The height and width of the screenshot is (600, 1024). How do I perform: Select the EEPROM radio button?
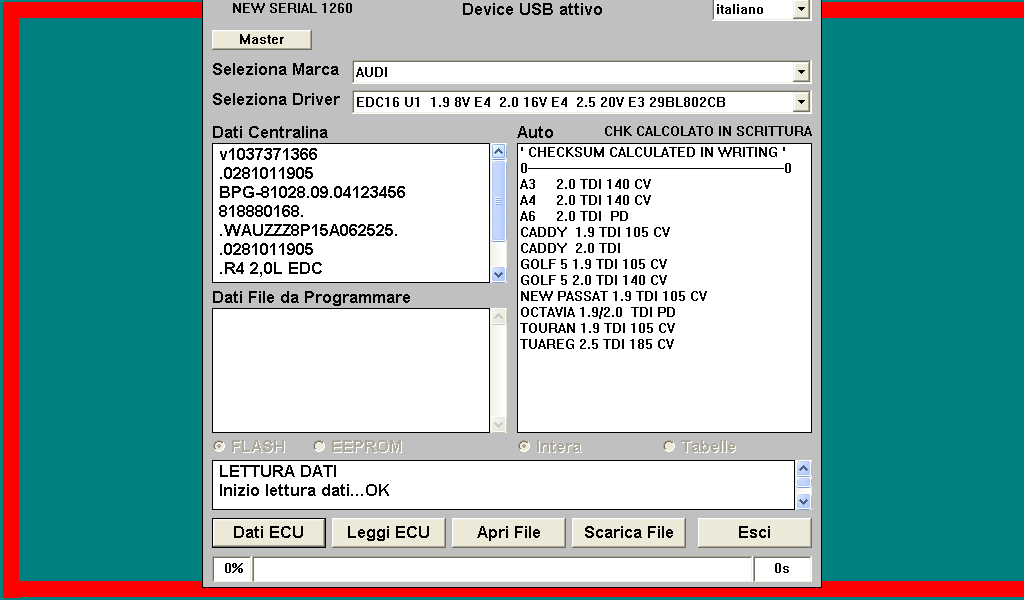tap(320, 447)
